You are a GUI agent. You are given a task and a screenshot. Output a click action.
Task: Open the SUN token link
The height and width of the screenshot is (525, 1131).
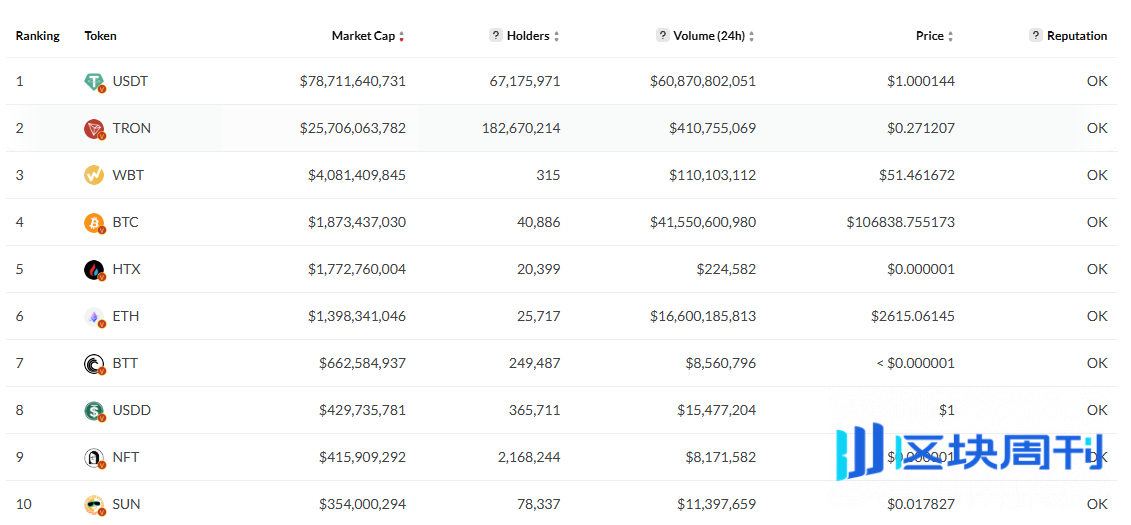[126, 504]
